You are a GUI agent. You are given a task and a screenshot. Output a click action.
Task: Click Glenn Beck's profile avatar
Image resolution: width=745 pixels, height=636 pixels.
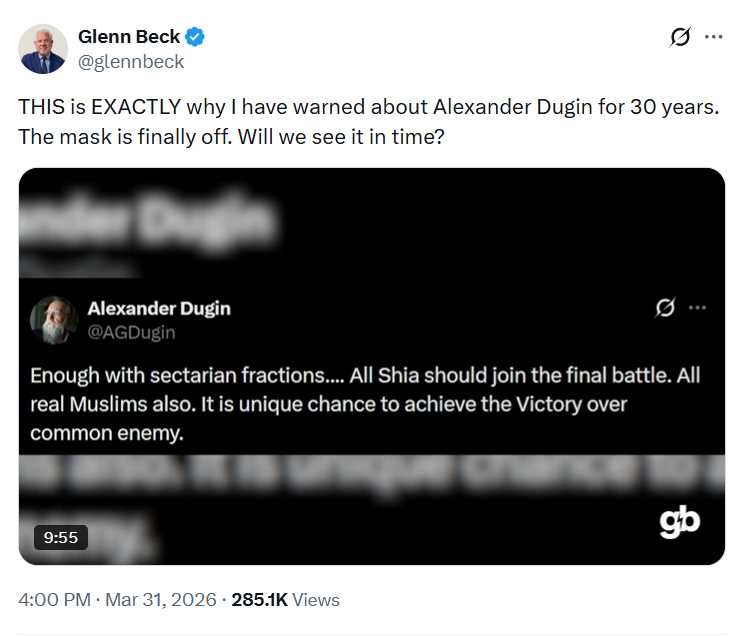pos(43,49)
